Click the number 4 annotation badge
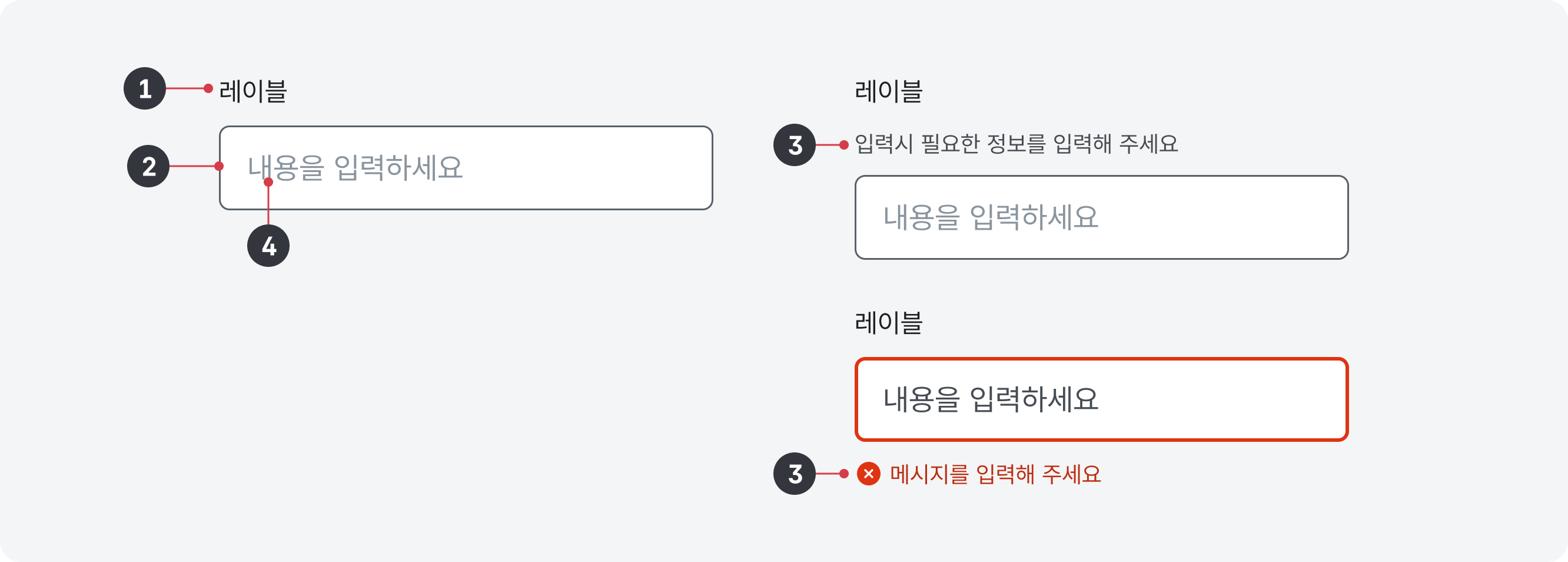Image resolution: width=1568 pixels, height=562 pixels. [268, 246]
